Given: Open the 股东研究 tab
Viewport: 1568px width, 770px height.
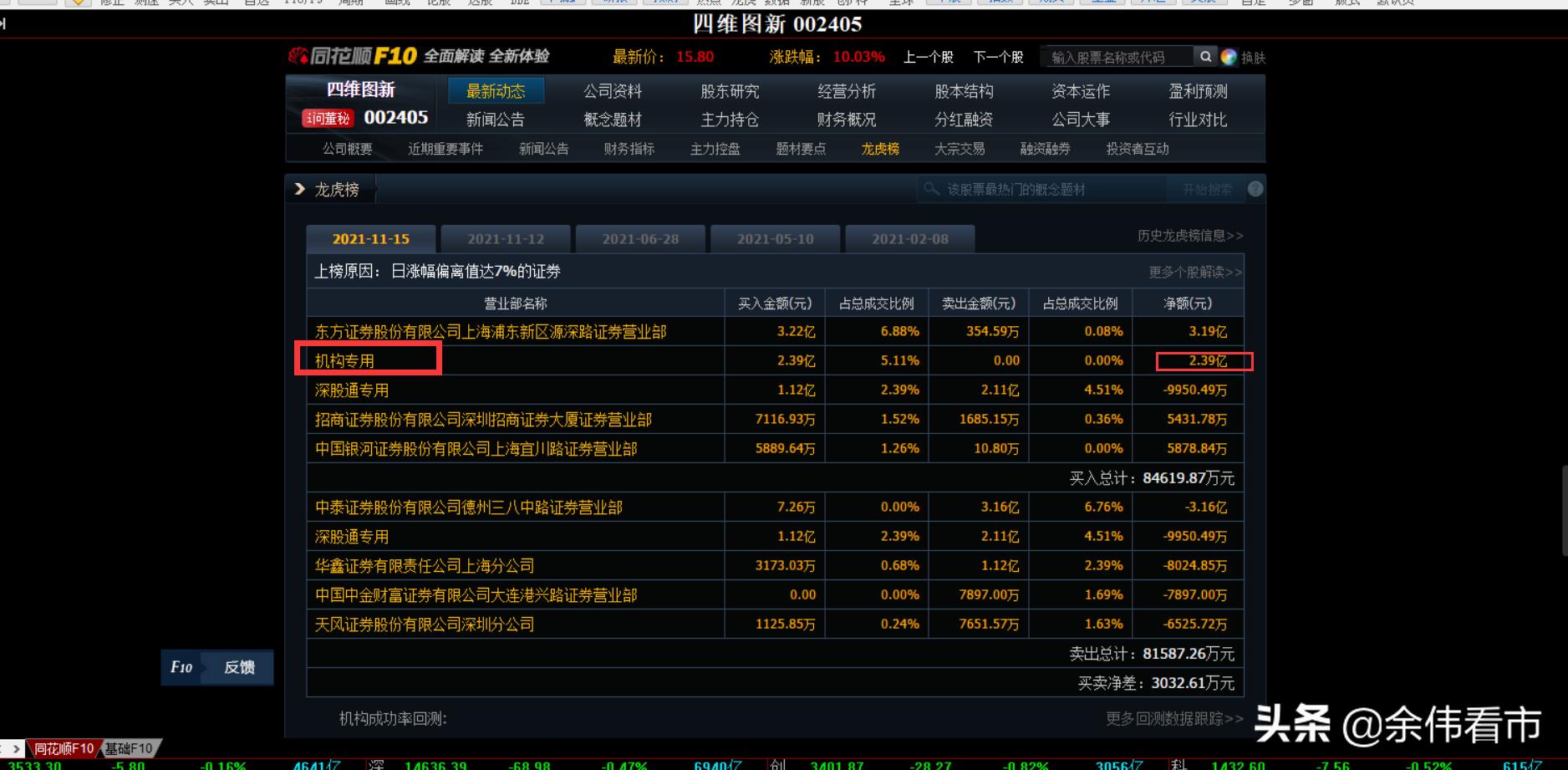Looking at the screenshot, I should coord(730,91).
